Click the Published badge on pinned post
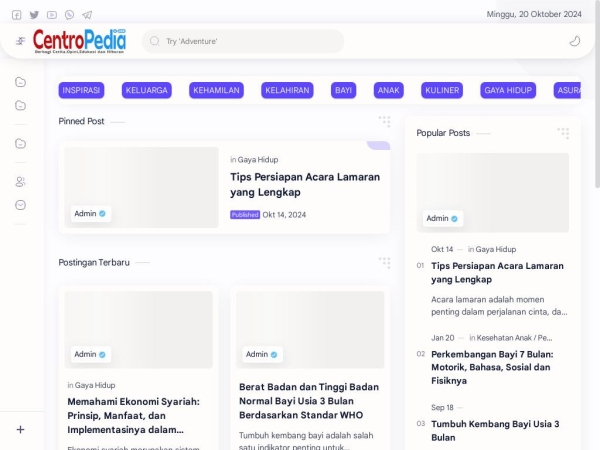The image size is (600, 450). pos(245,215)
